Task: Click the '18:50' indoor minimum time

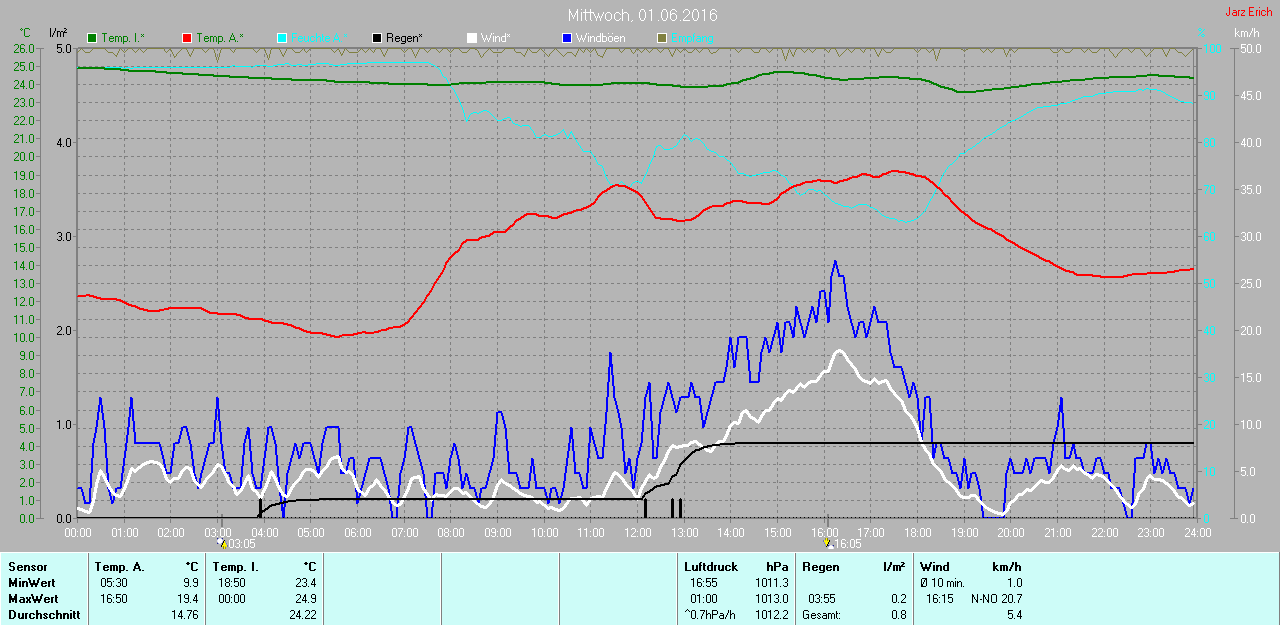Action: pyautogui.click(x=233, y=583)
